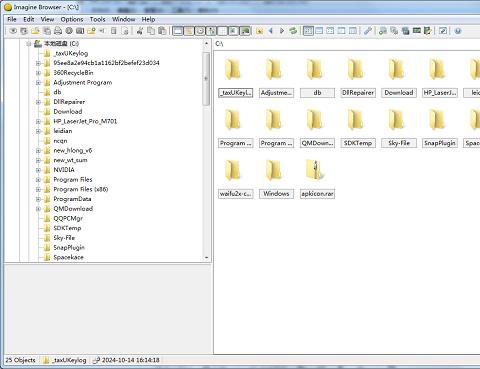Click the landscape picture toolbar icon
The width and height of the screenshot is (480, 369).
(x=245, y=31)
